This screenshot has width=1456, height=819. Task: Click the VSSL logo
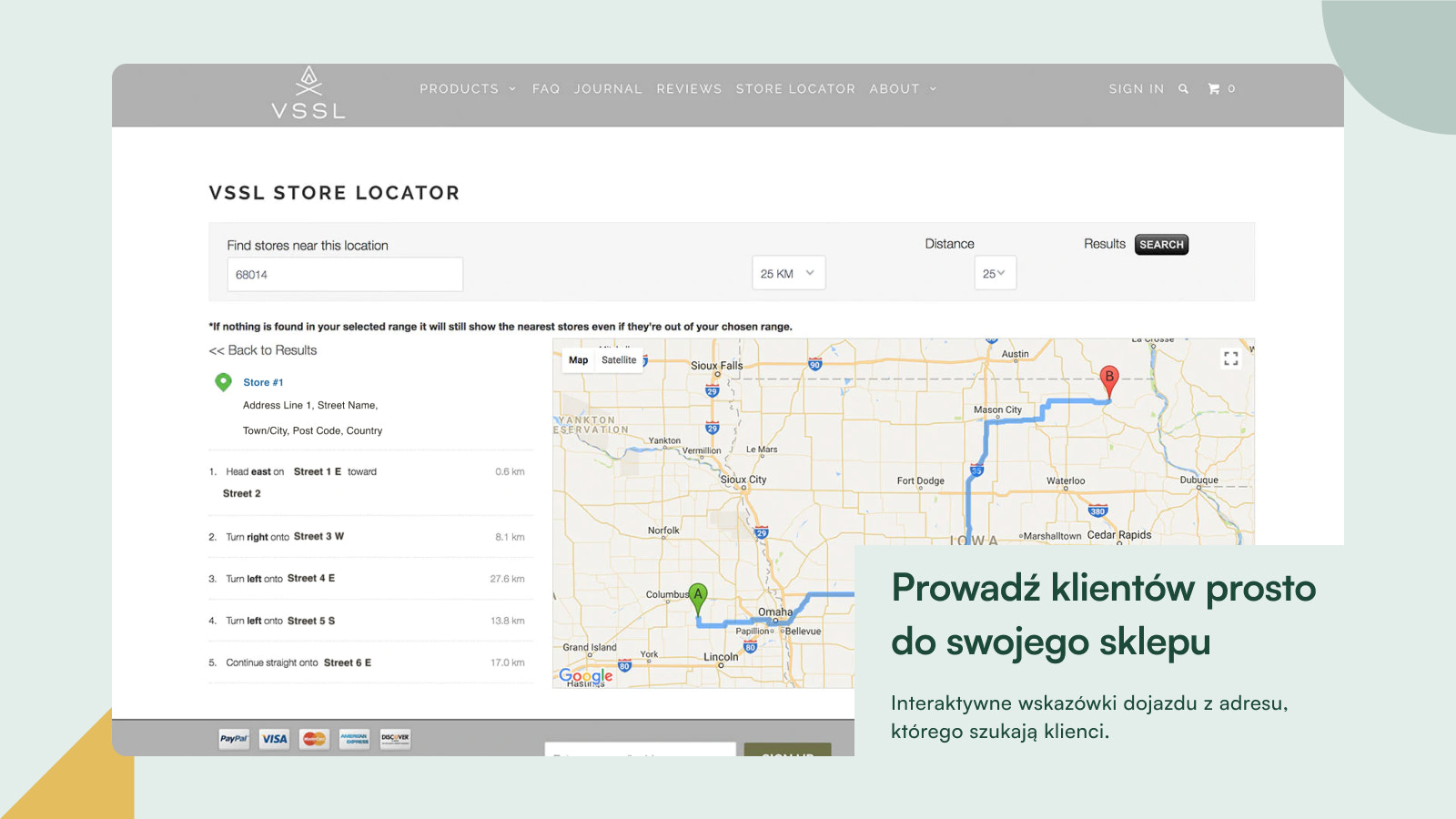(308, 93)
